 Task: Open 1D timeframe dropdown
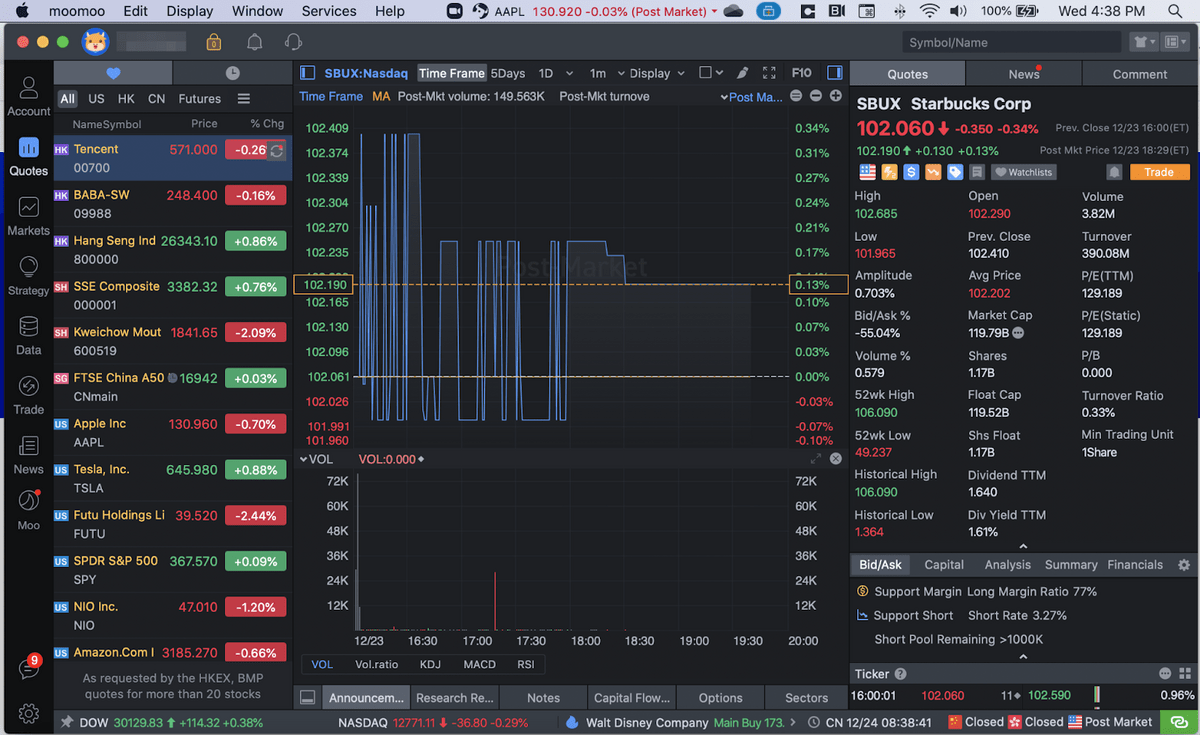(555, 73)
